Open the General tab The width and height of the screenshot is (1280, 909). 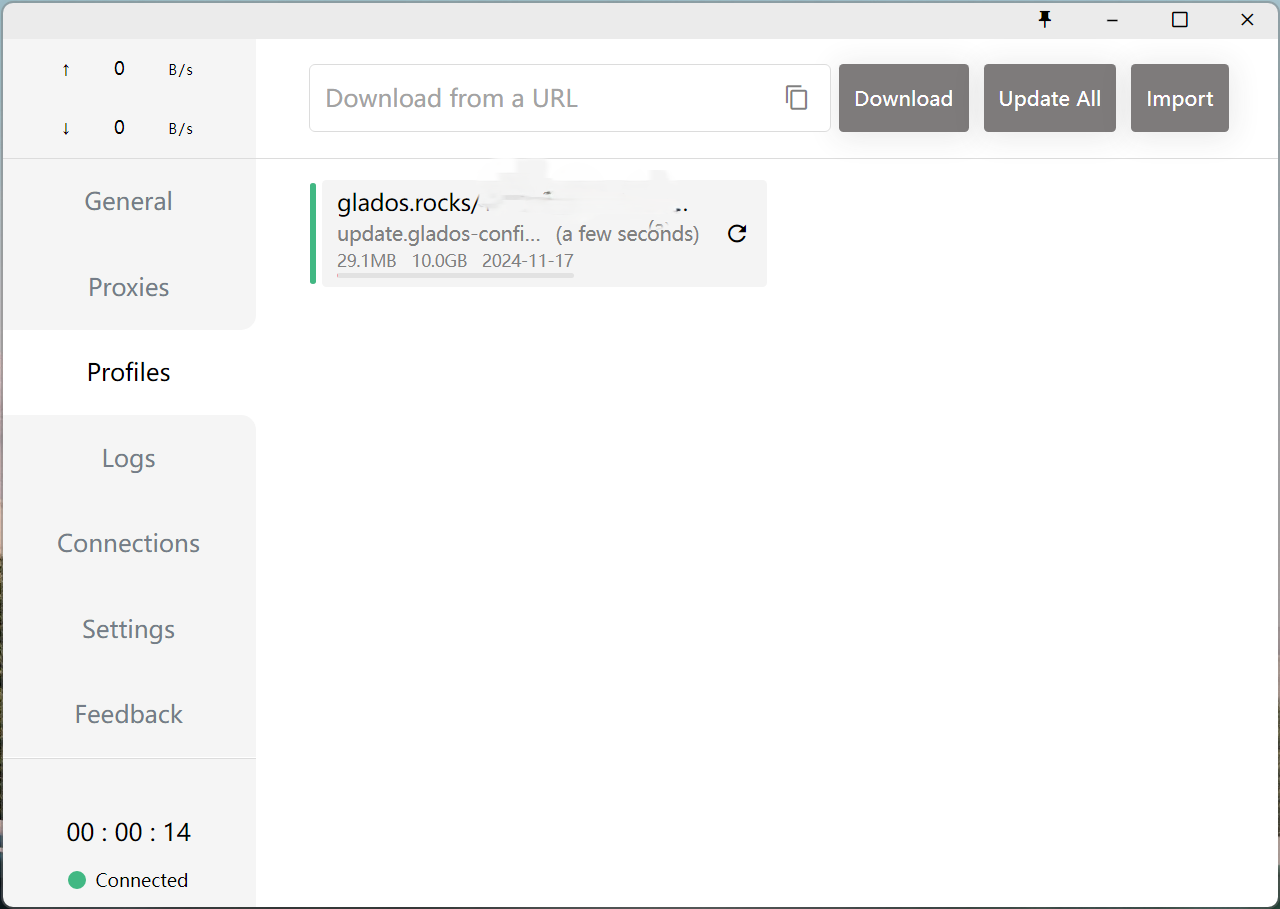[x=128, y=201]
